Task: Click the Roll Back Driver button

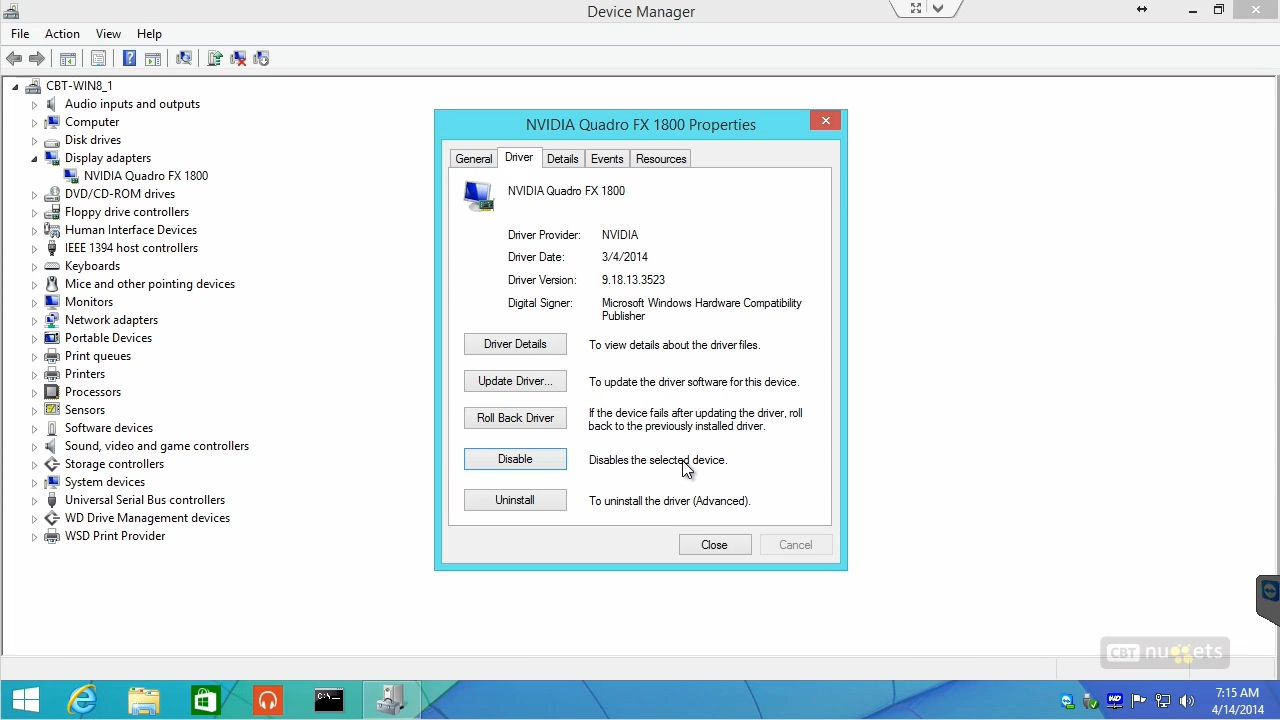Action: pyautogui.click(x=515, y=418)
